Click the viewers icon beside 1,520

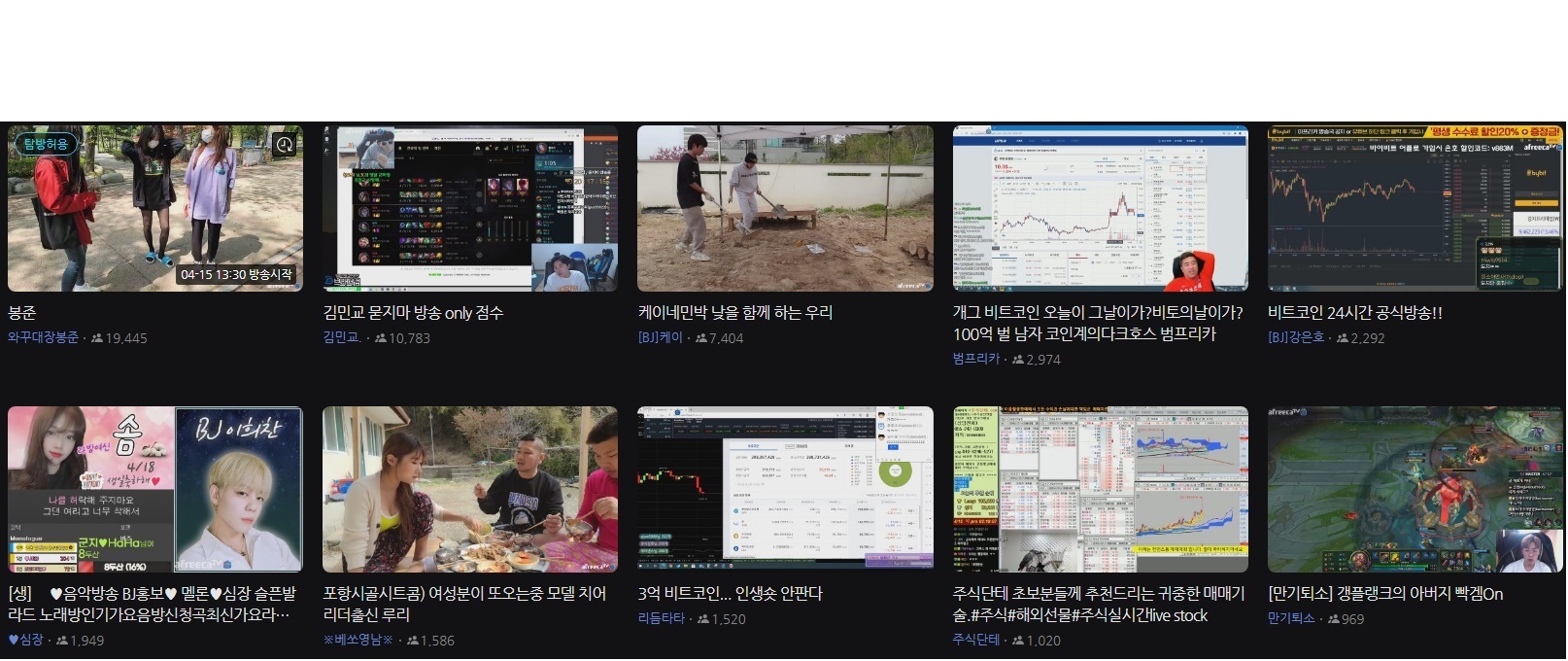coord(703,619)
